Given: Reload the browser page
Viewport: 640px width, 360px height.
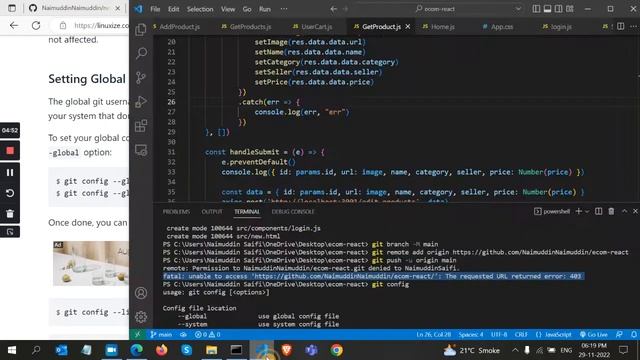Looking at the screenshot, I should coord(36,25).
